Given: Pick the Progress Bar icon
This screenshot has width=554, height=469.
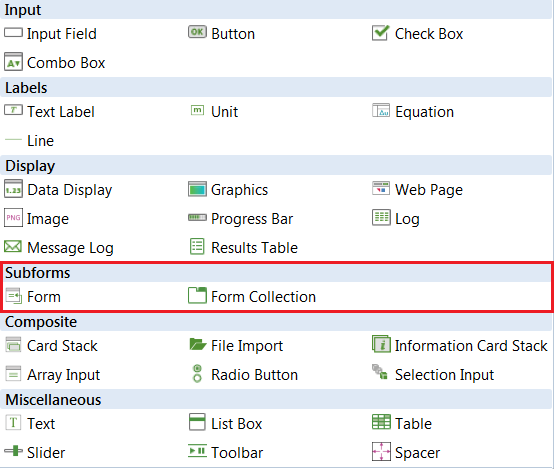Looking at the screenshot, I should click(x=197, y=217).
